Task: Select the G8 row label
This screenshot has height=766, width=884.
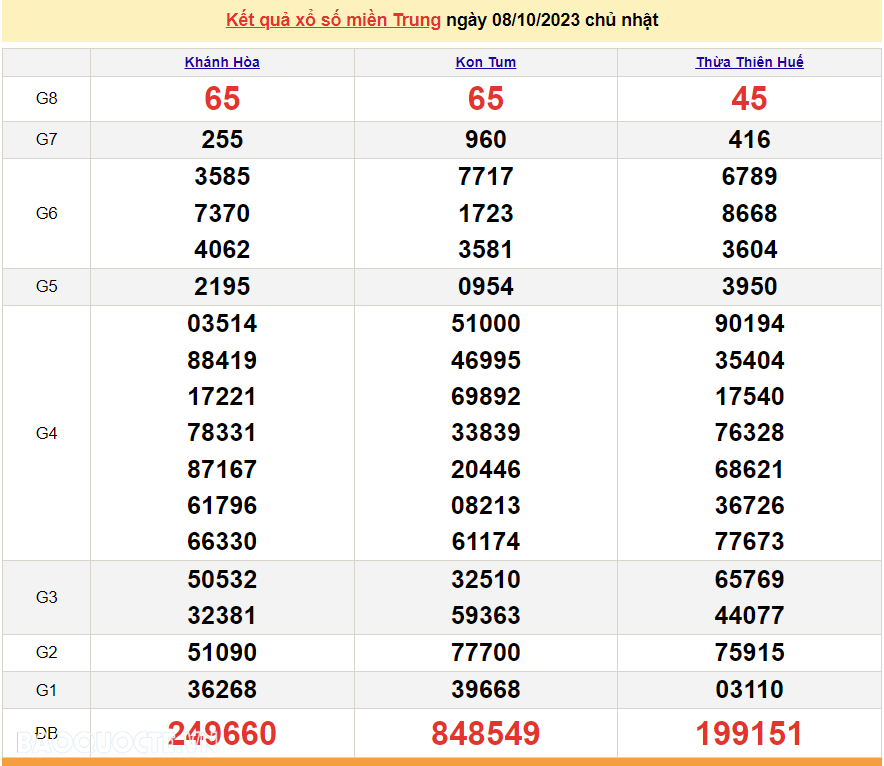Action: (x=47, y=98)
